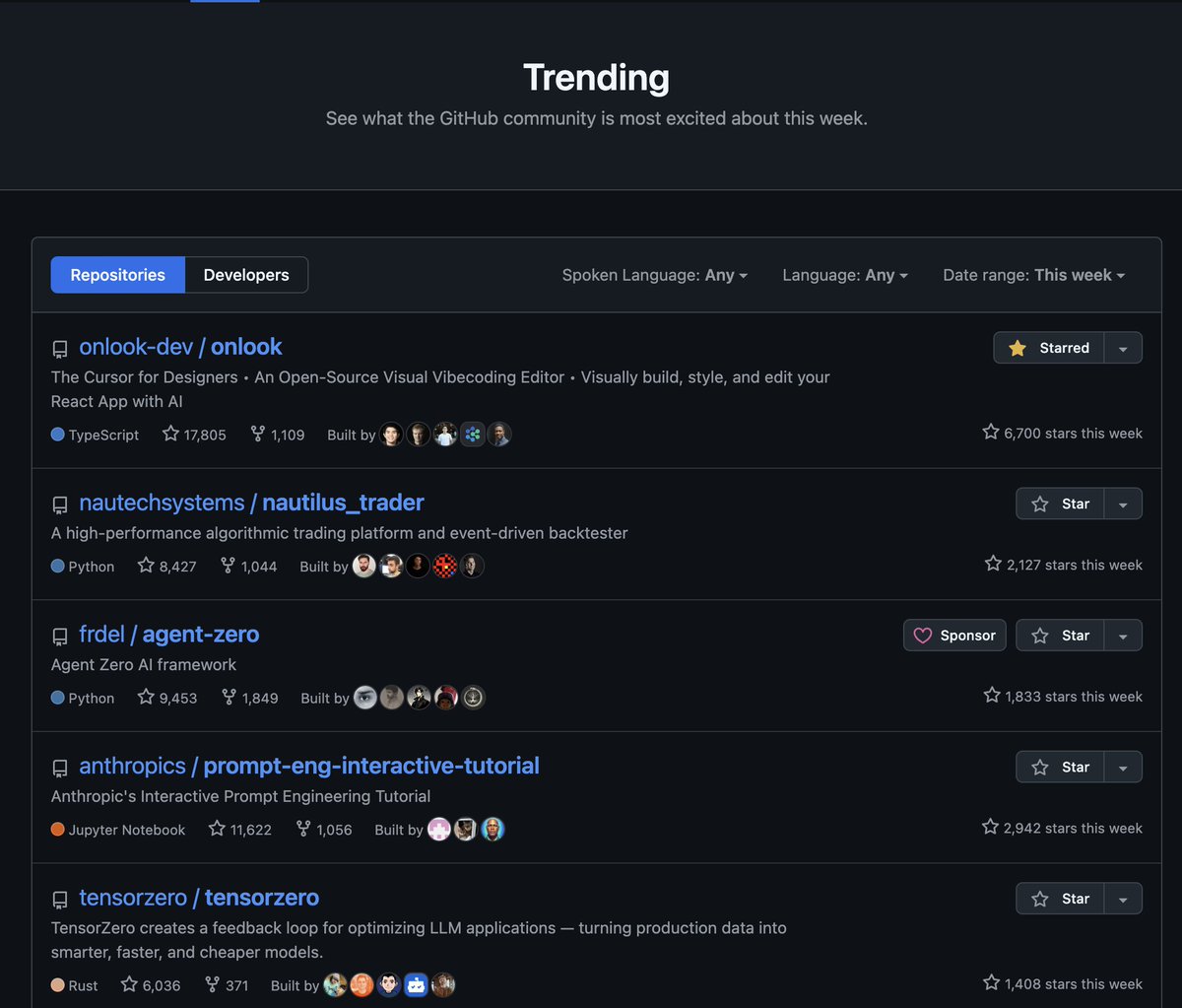Click the blue robot avatar for tensorzero
This screenshot has width=1182, height=1008.
point(416,985)
